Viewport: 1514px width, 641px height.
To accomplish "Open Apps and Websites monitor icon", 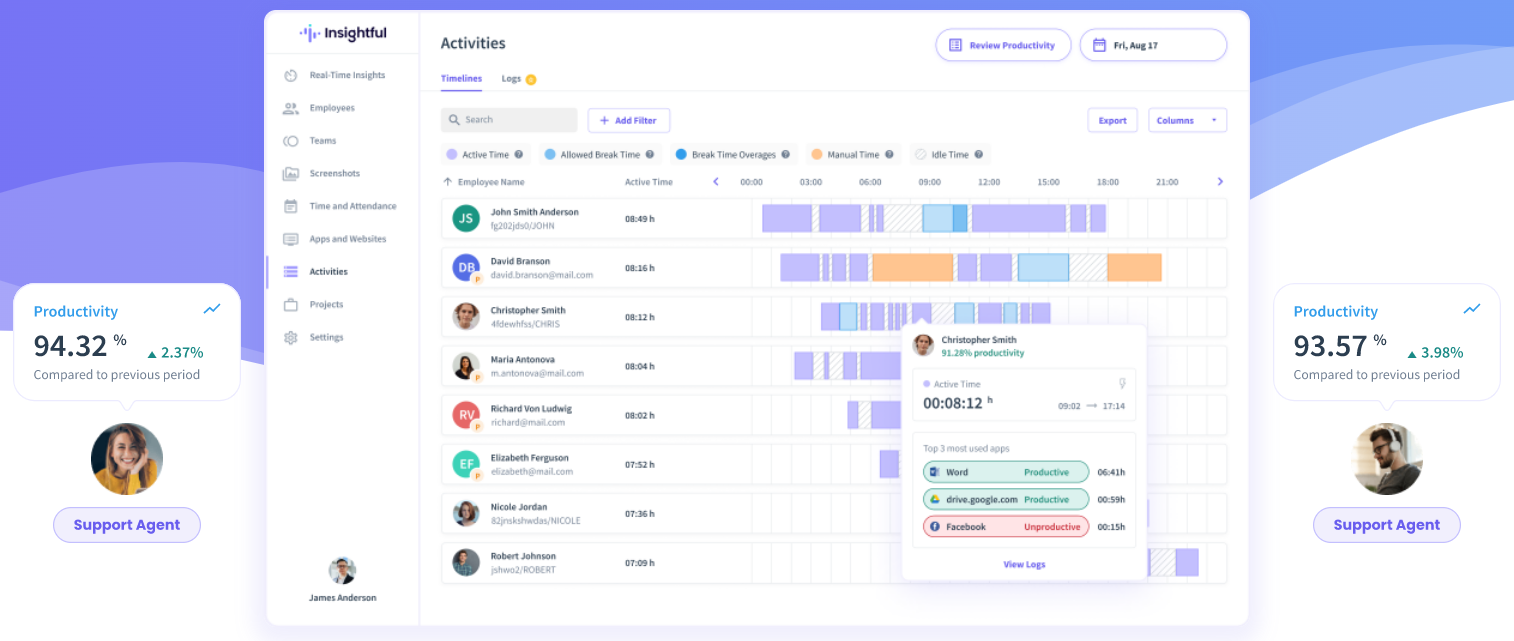I will point(291,239).
